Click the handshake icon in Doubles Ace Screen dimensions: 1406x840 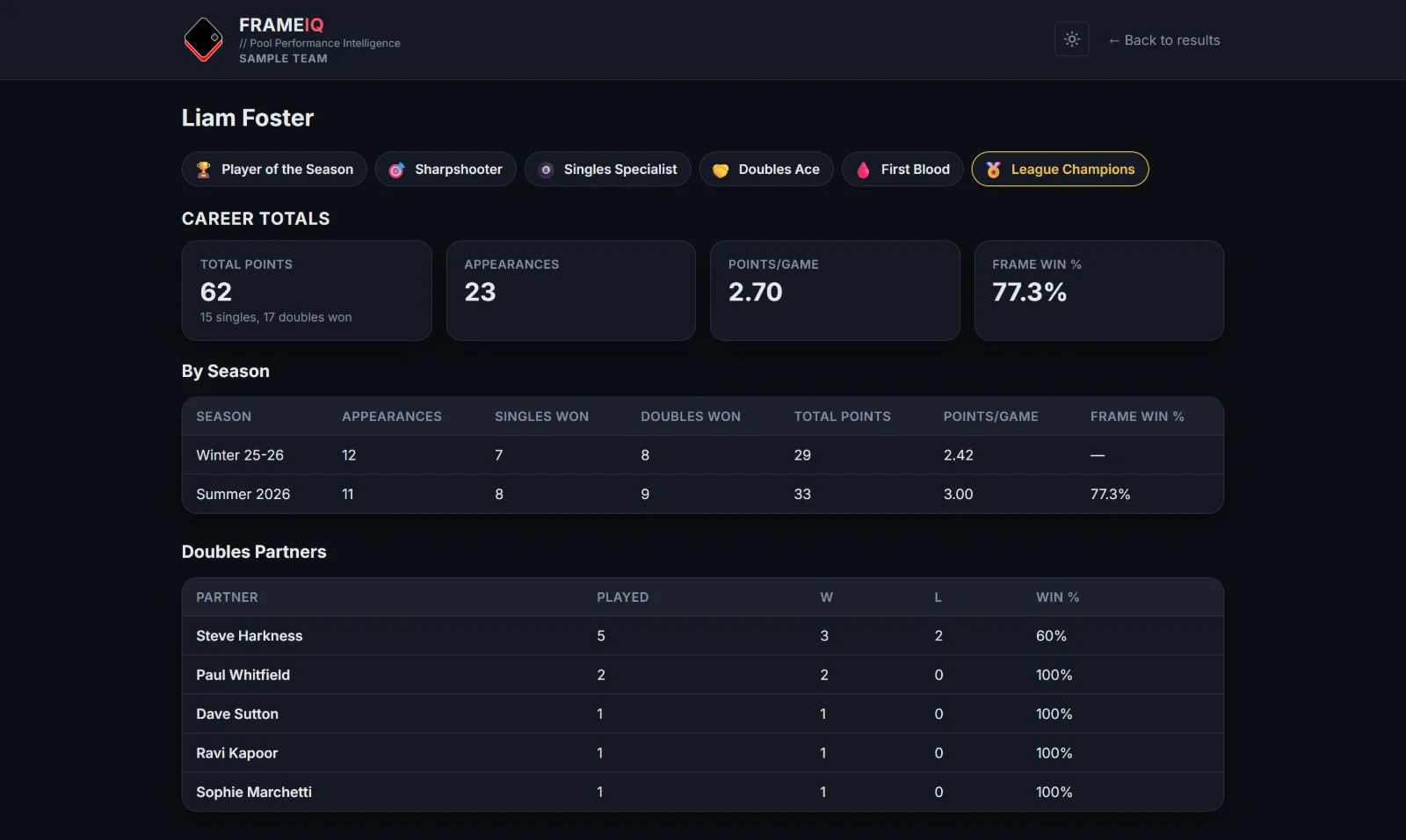click(721, 170)
